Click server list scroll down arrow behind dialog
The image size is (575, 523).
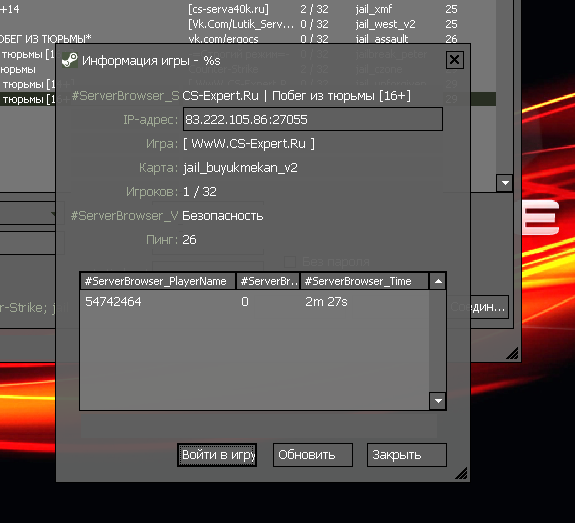point(505,183)
